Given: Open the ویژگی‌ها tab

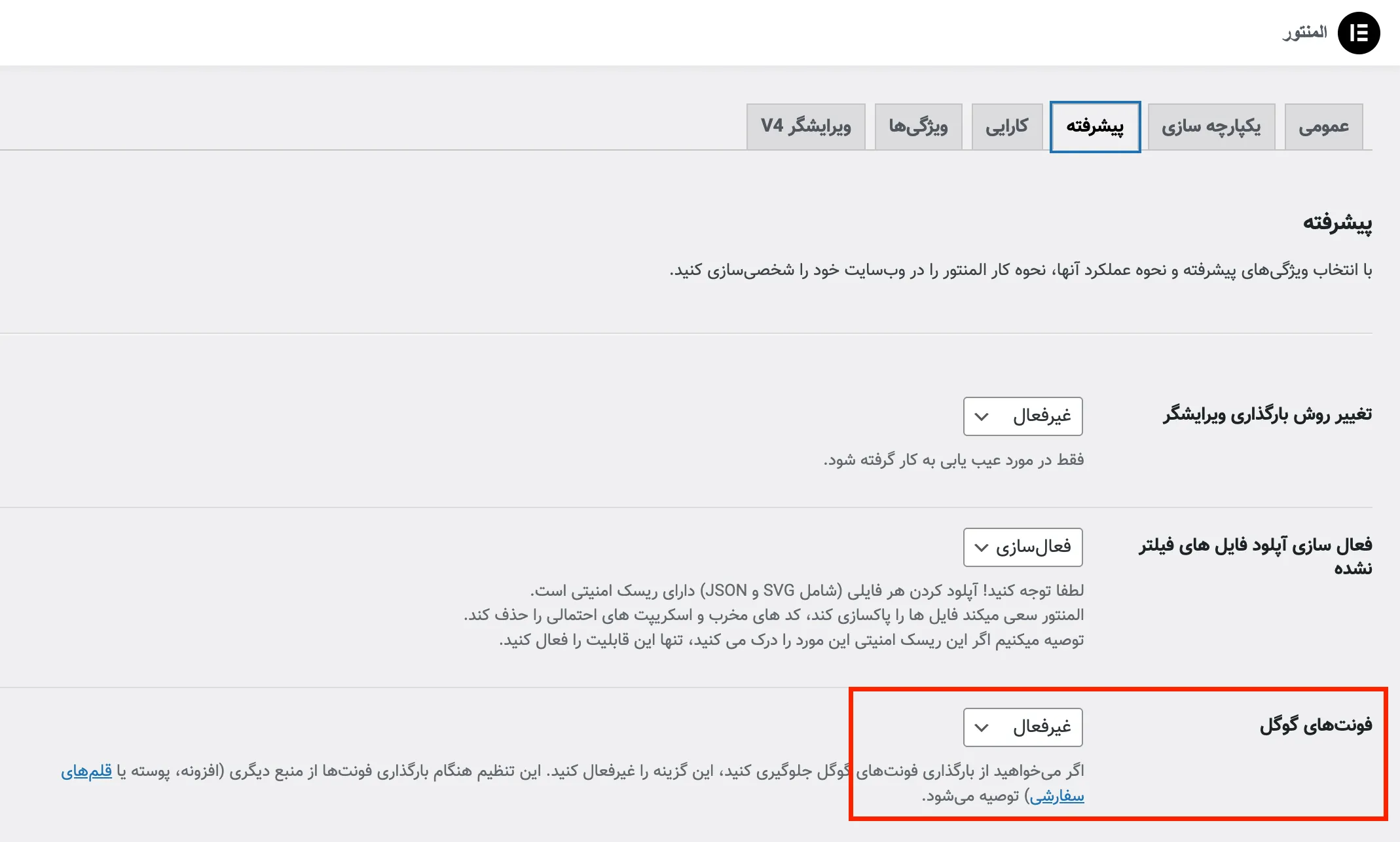Looking at the screenshot, I should tap(918, 126).
